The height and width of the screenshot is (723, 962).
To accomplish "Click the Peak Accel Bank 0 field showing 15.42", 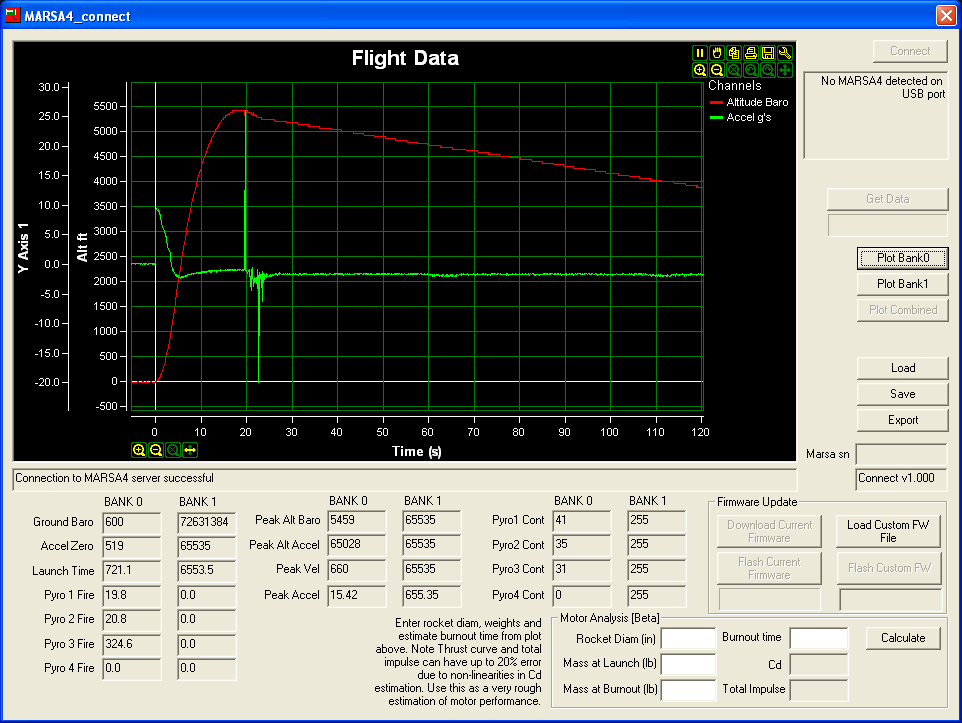I will (x=356, y=595).
